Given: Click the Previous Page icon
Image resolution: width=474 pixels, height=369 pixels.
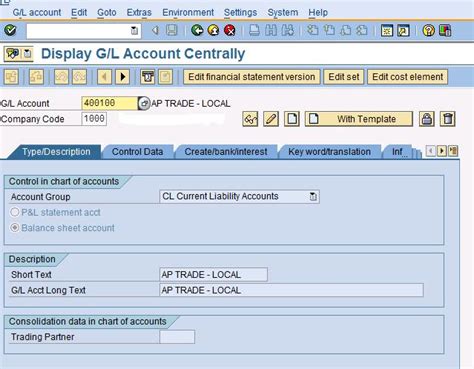Looking at the screenshot, I should (x=329, y=30).
